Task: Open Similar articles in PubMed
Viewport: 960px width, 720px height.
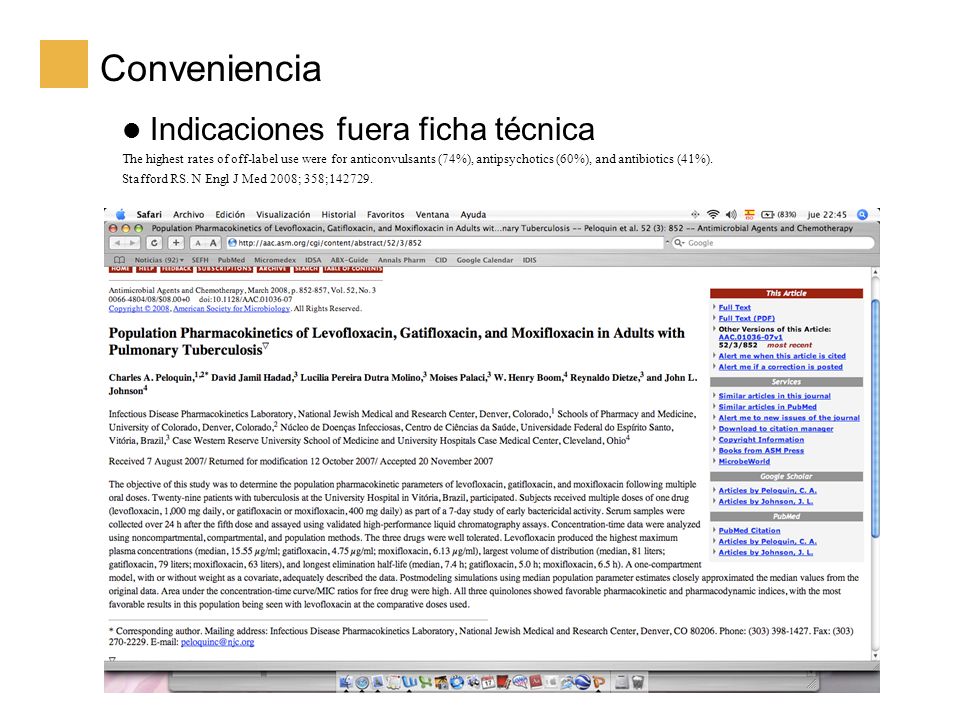Action: click(x=767, y=407)
